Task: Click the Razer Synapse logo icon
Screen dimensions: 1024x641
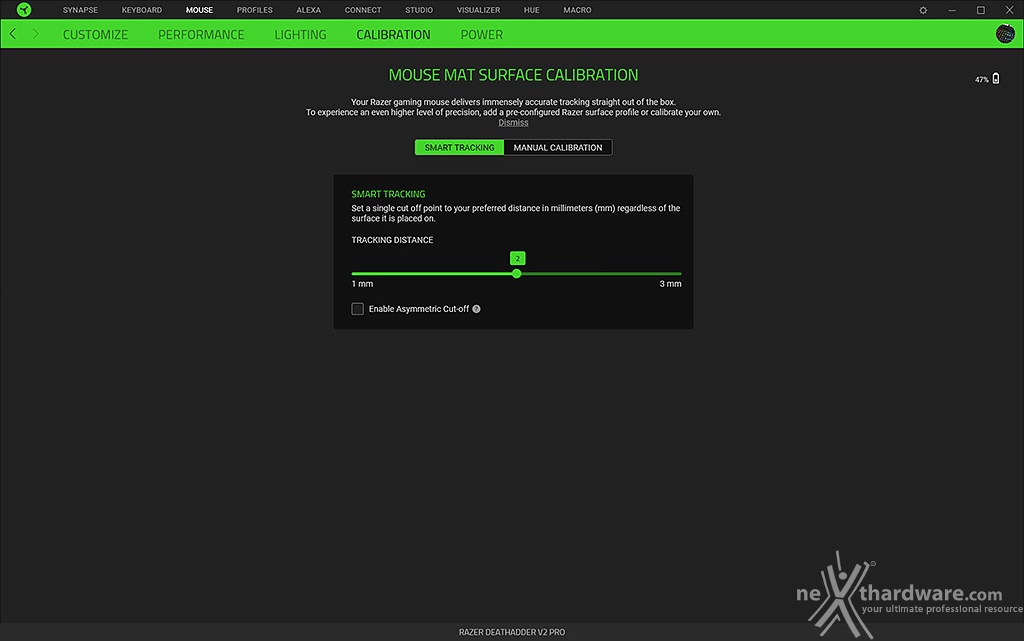Action: [x=24, y=10]
